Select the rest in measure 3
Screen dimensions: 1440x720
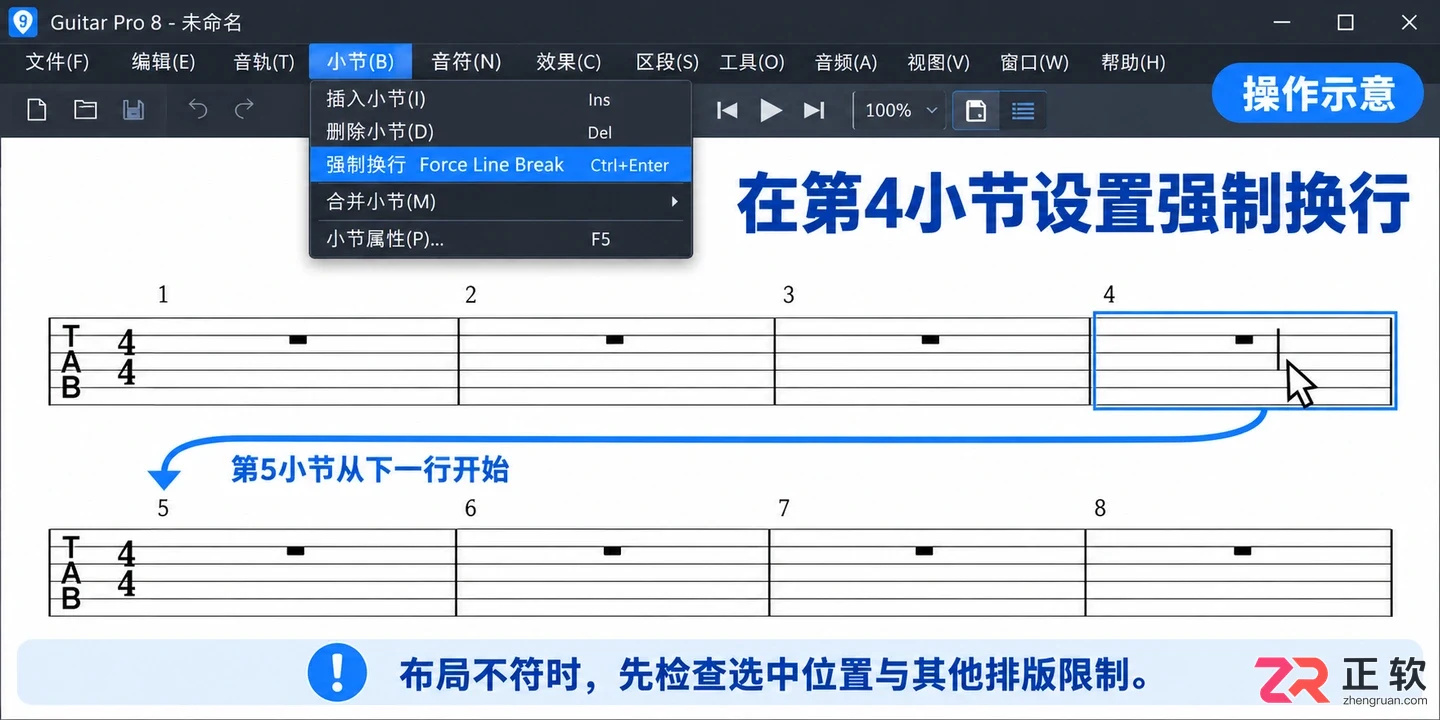[x=931, y=340]
